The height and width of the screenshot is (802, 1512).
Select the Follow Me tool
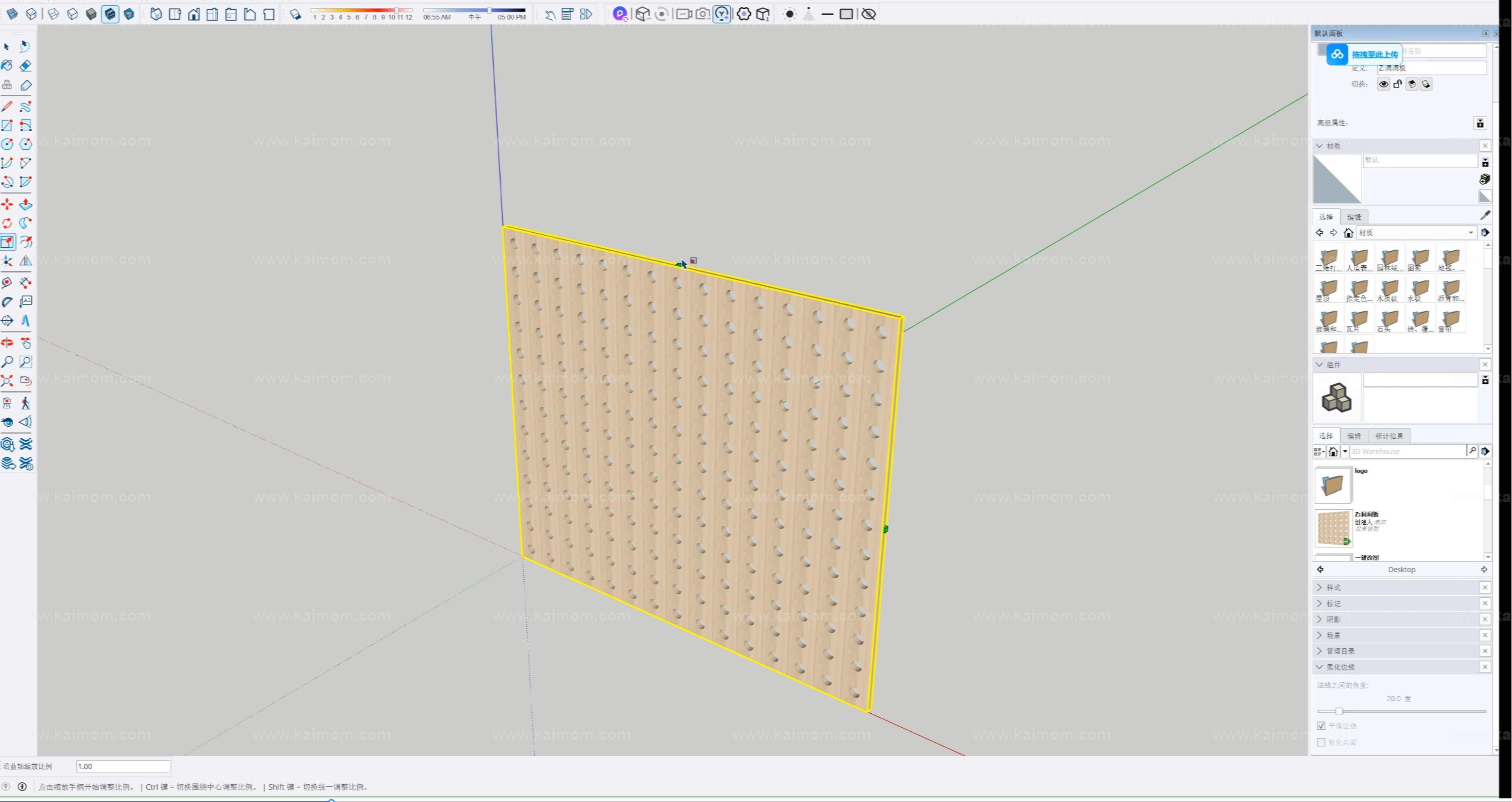pos(25,223)
